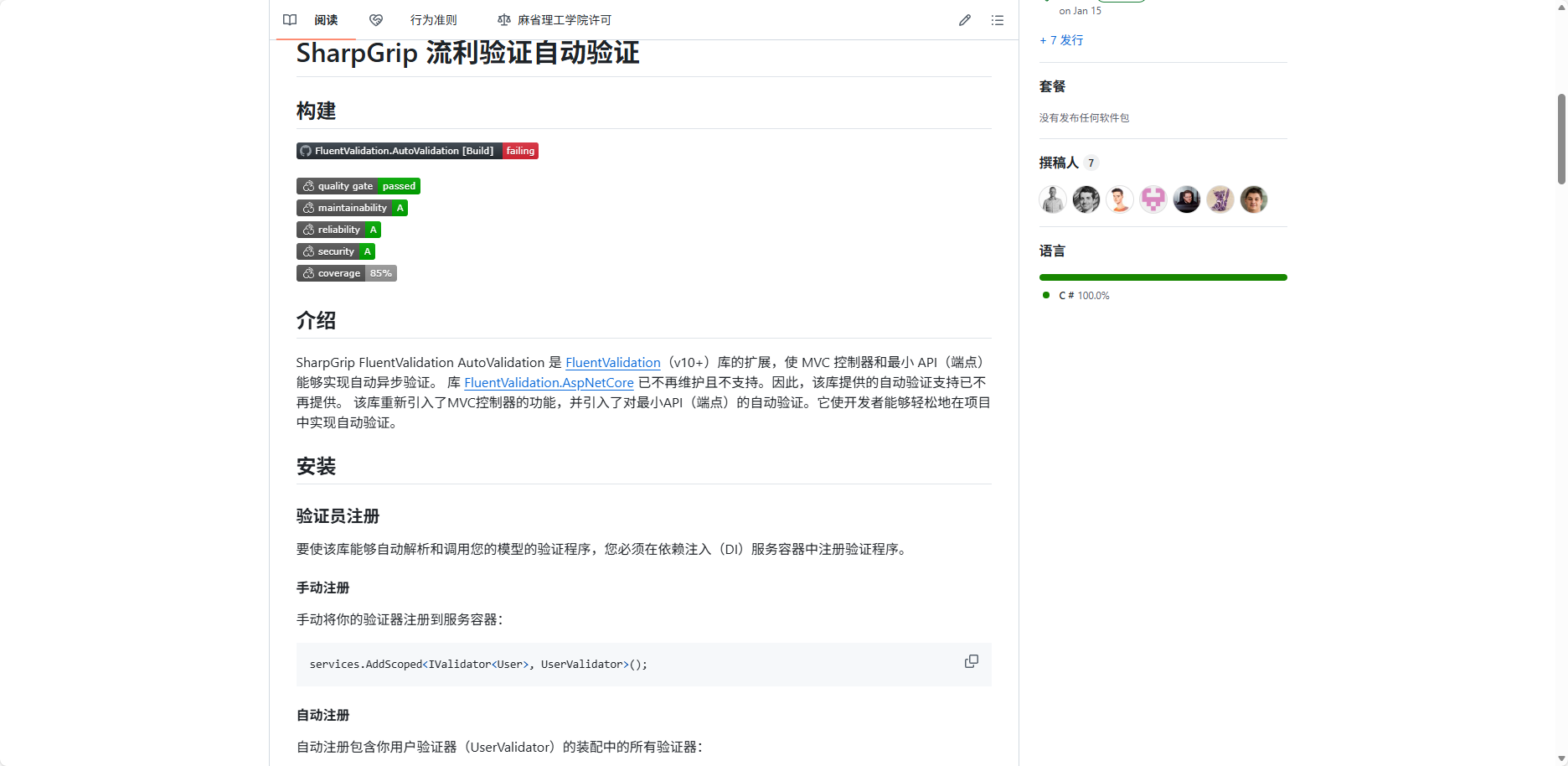Click the 安装 section heading
This screenshot has width=1568, height=766.
316,466
